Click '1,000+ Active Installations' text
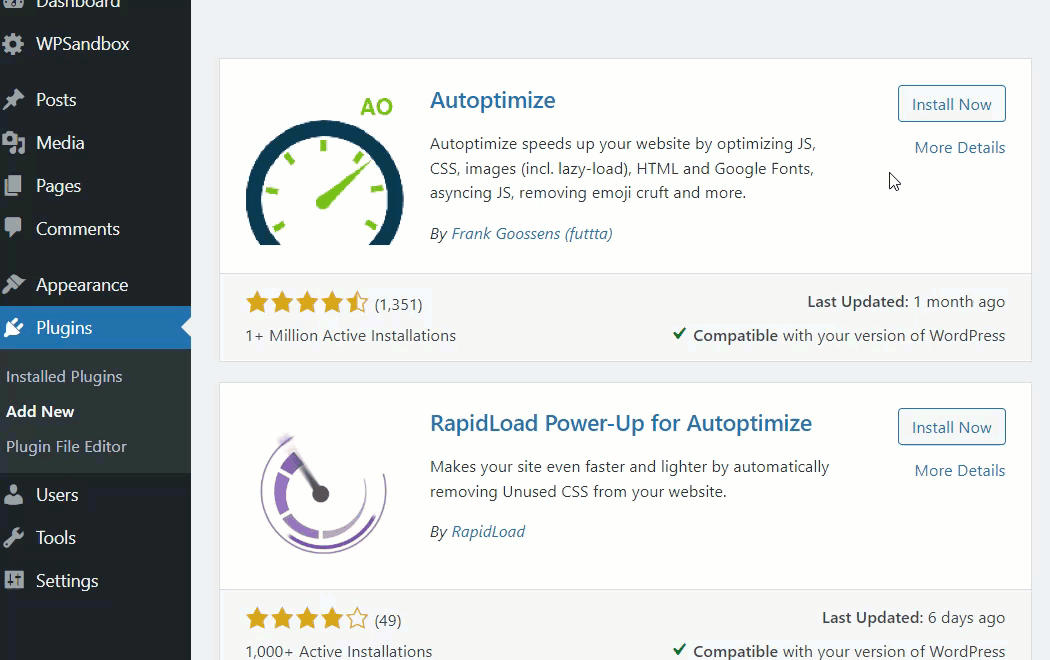Screen dimensions: 1050x660 coord(338,651)
